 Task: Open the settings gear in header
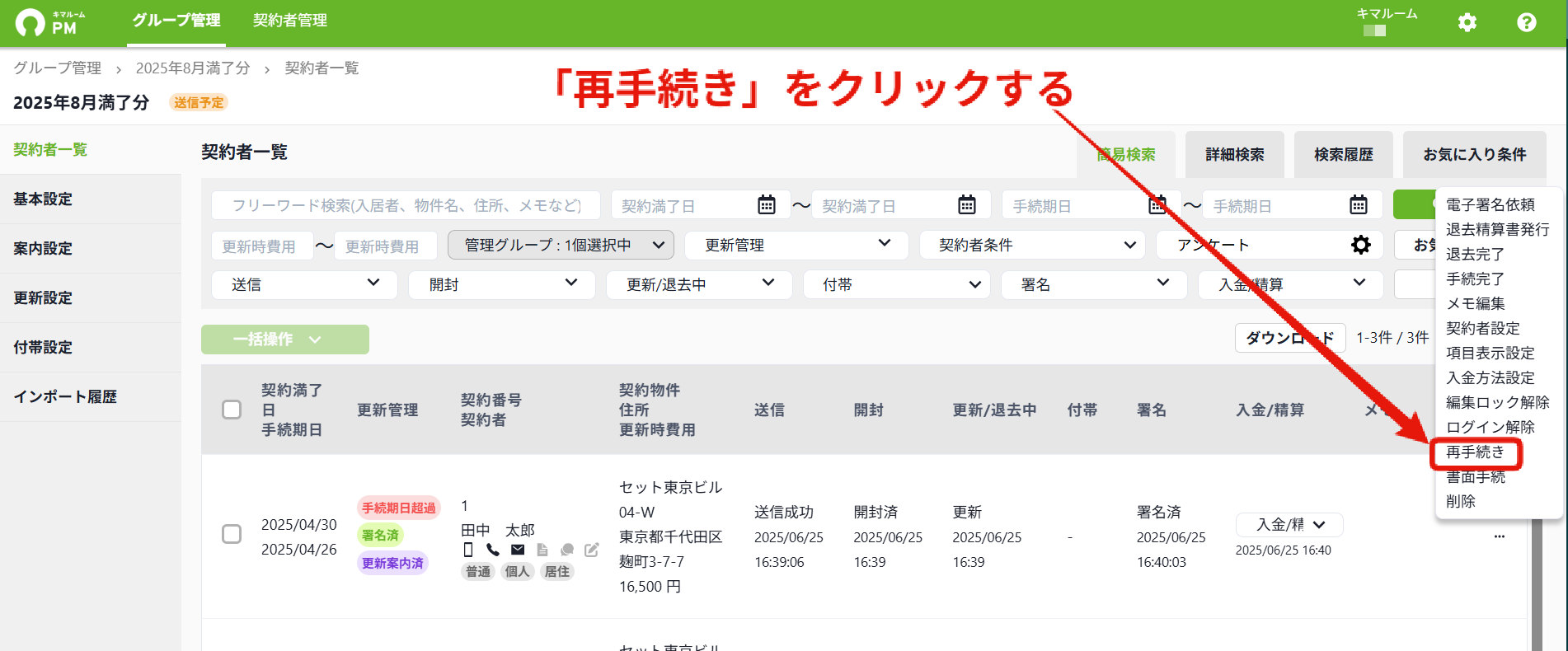1467,22
